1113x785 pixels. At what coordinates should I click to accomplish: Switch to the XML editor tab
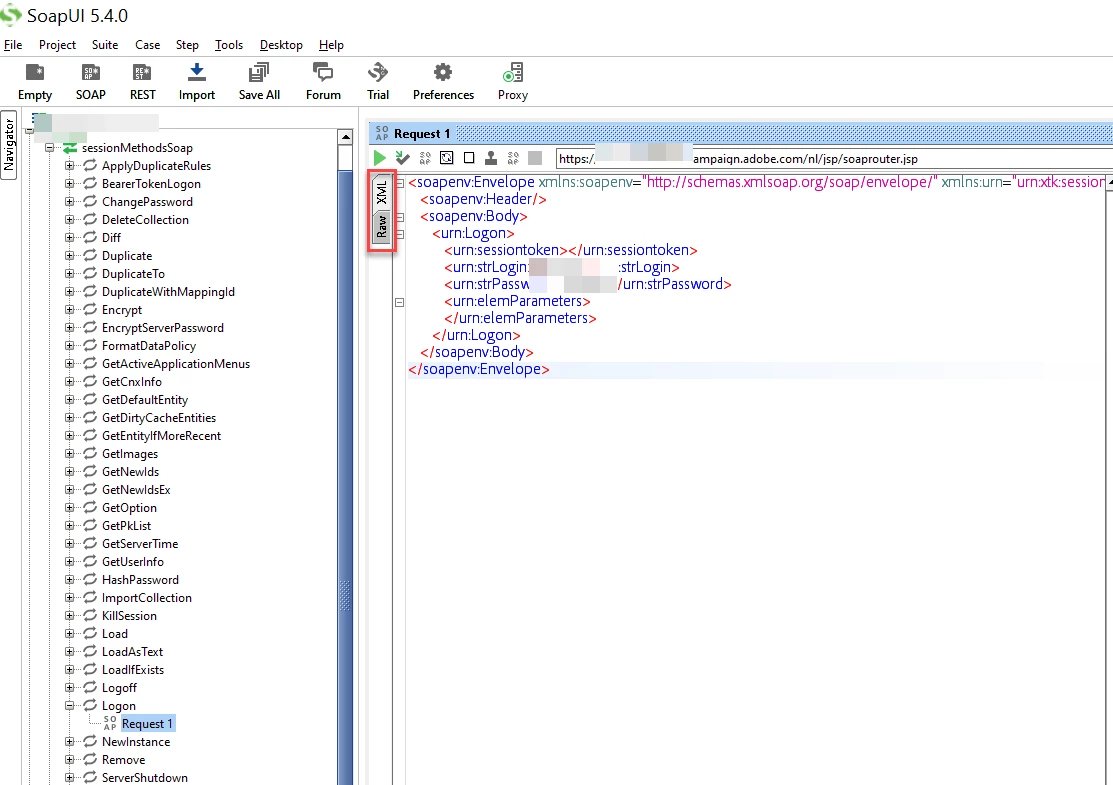click(382, 192)
